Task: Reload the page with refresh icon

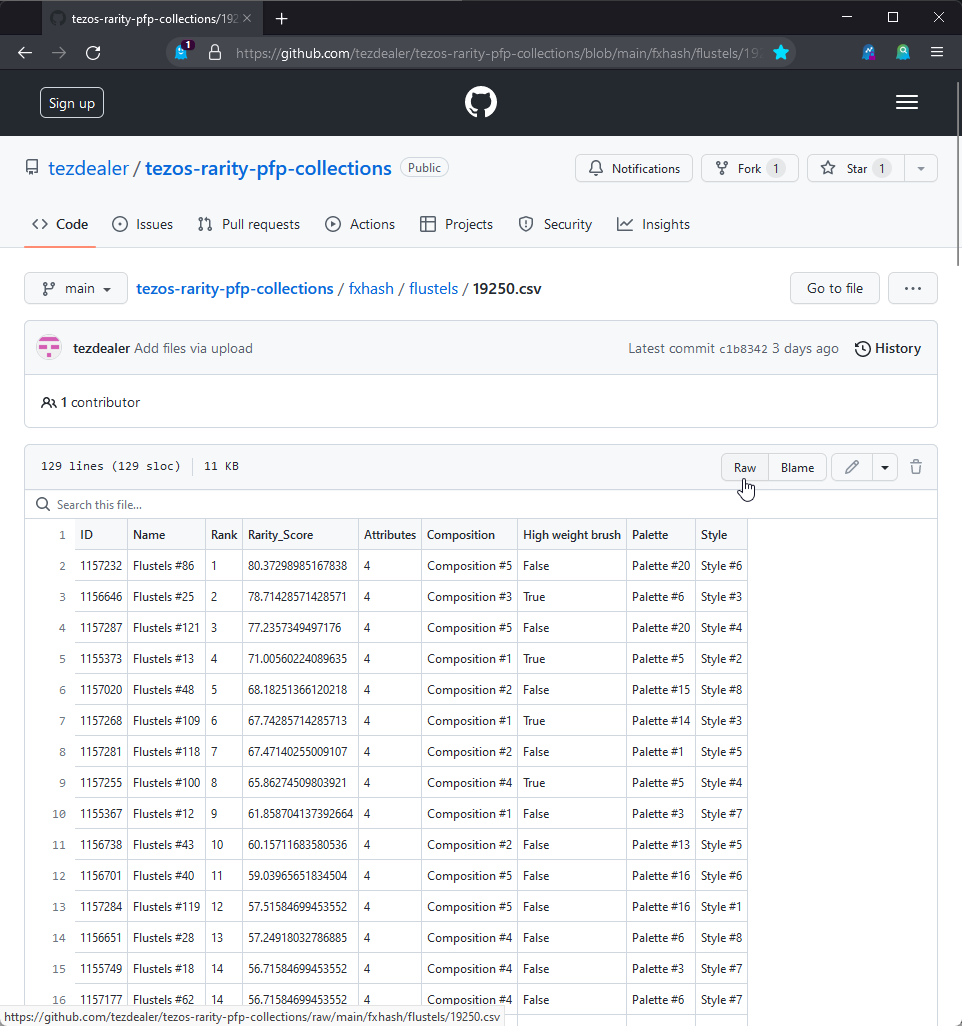Action: 93,52
